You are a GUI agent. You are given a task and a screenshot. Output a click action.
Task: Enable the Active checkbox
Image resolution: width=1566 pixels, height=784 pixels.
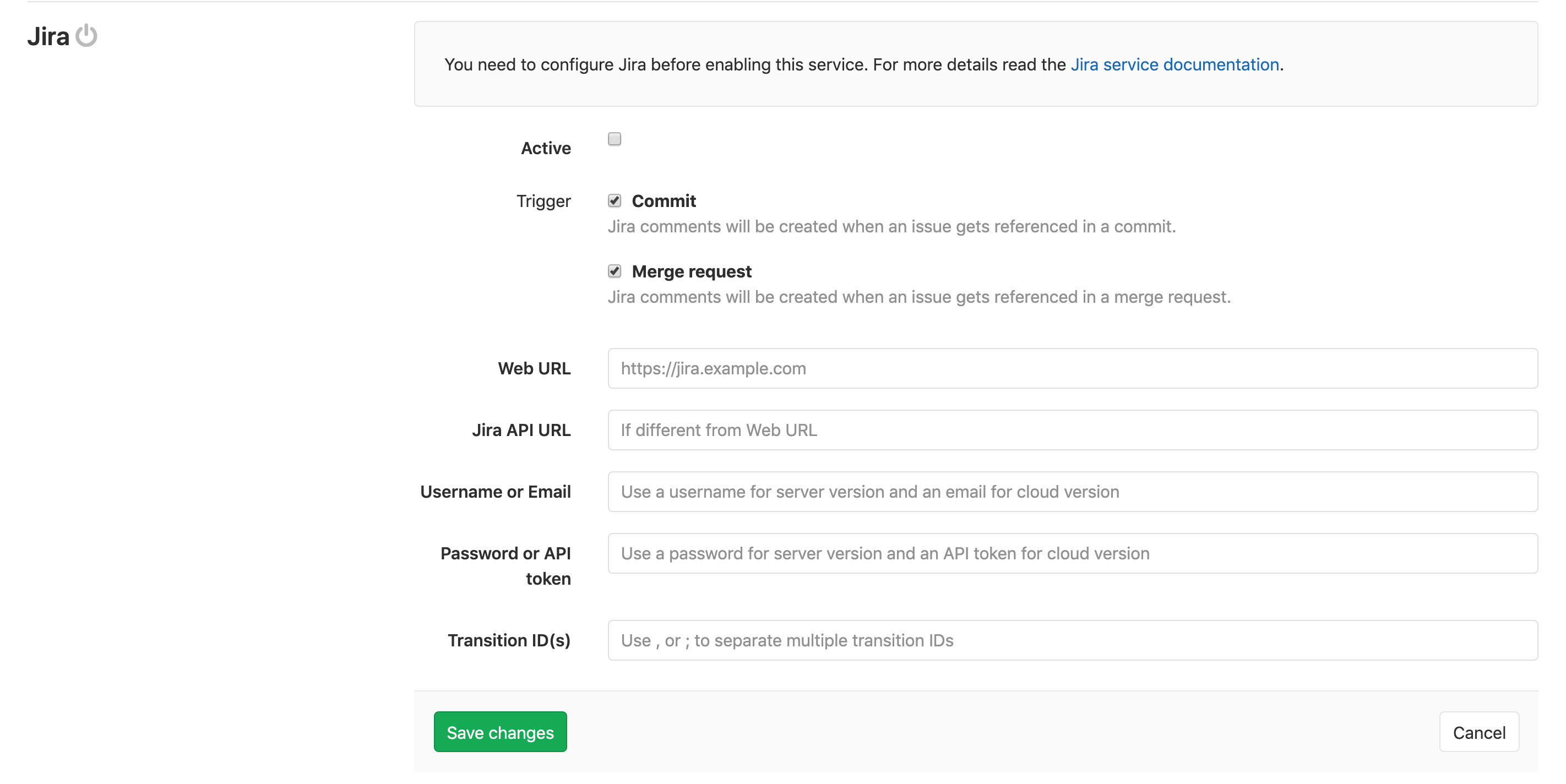(x=615, y=139)
